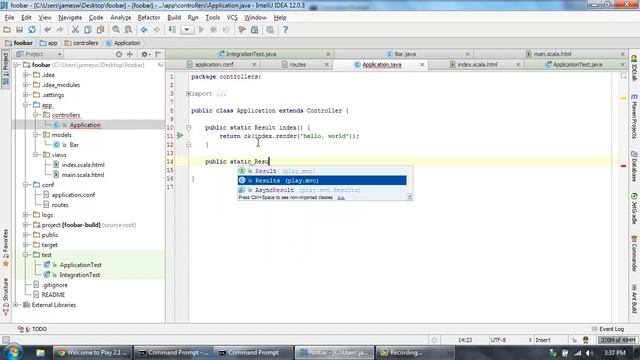Open the Refactor menu
The height and width of the screenshot is (360, 640).
(x=149, y=18)
